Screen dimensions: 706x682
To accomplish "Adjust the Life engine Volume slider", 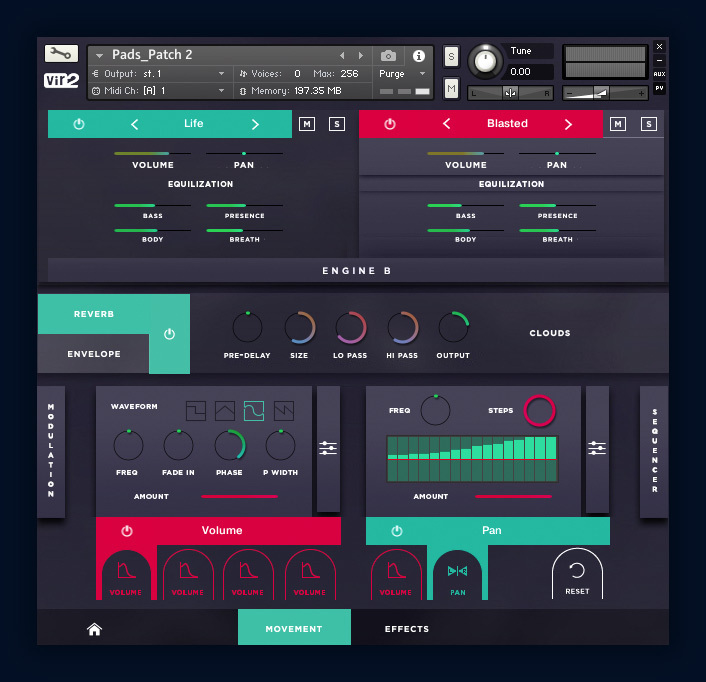I will pos(153,154).
